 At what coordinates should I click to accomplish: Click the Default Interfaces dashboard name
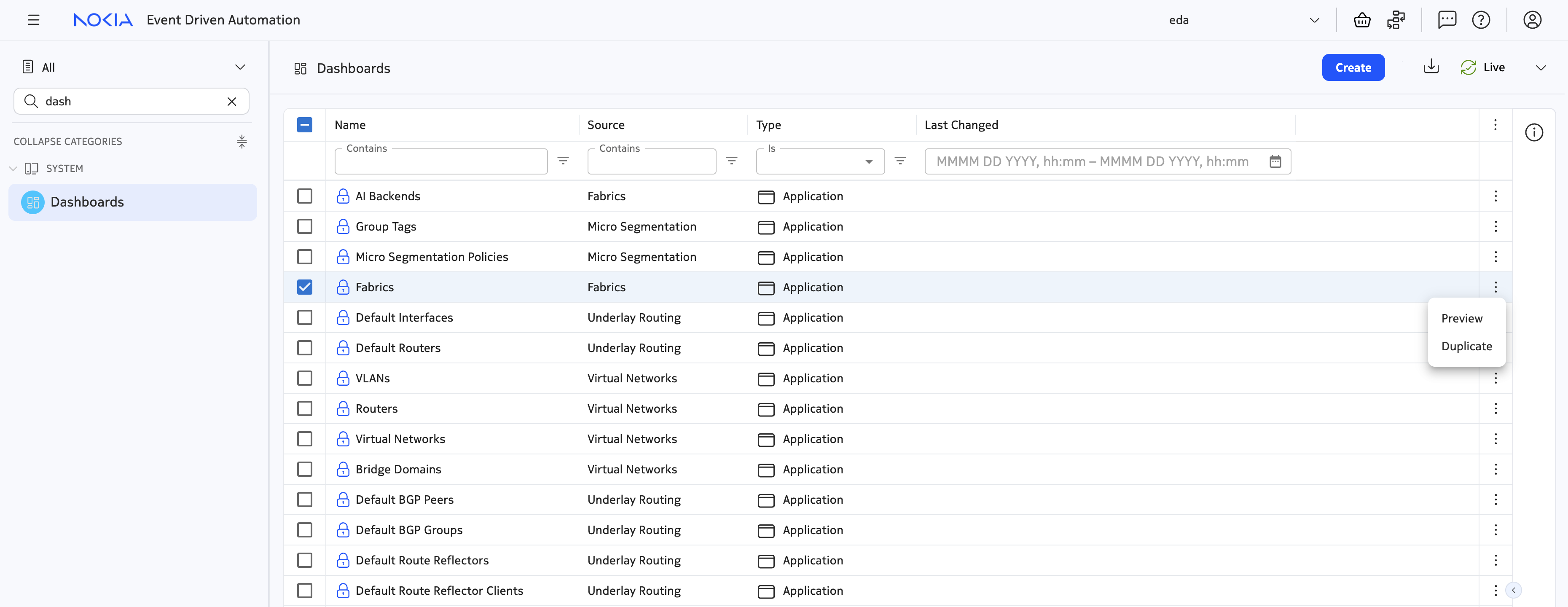[x=404, y=318]
